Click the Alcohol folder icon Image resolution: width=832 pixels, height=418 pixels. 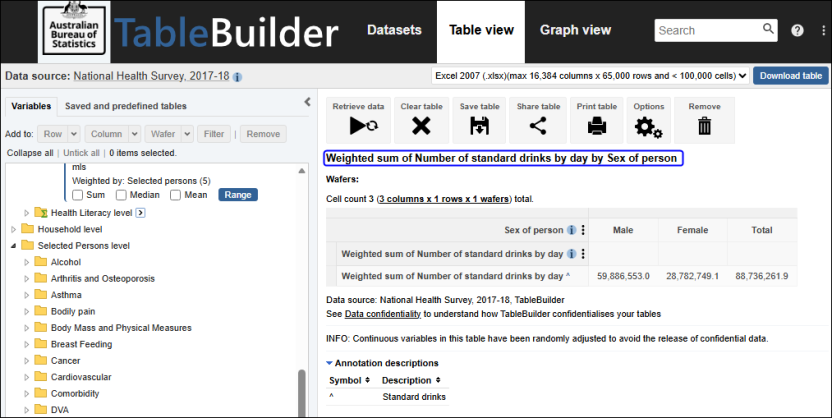[x=41, y=262]
